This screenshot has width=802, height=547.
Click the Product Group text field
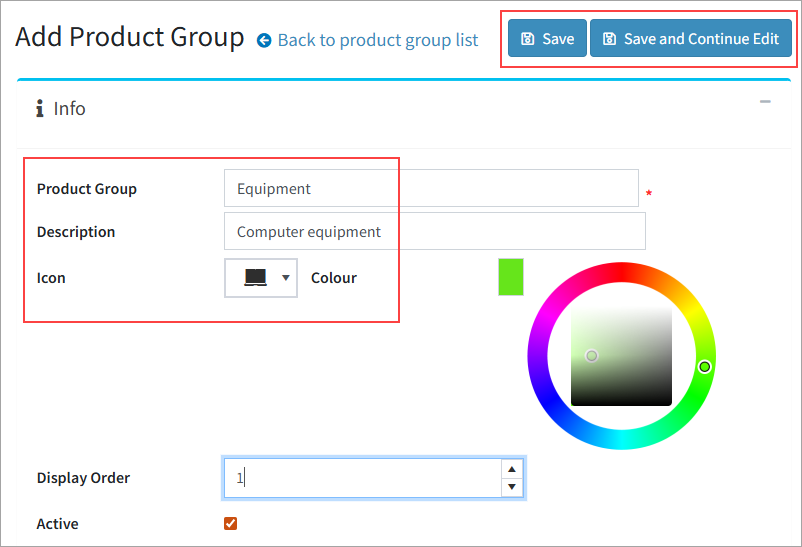(x=431, y=188)
